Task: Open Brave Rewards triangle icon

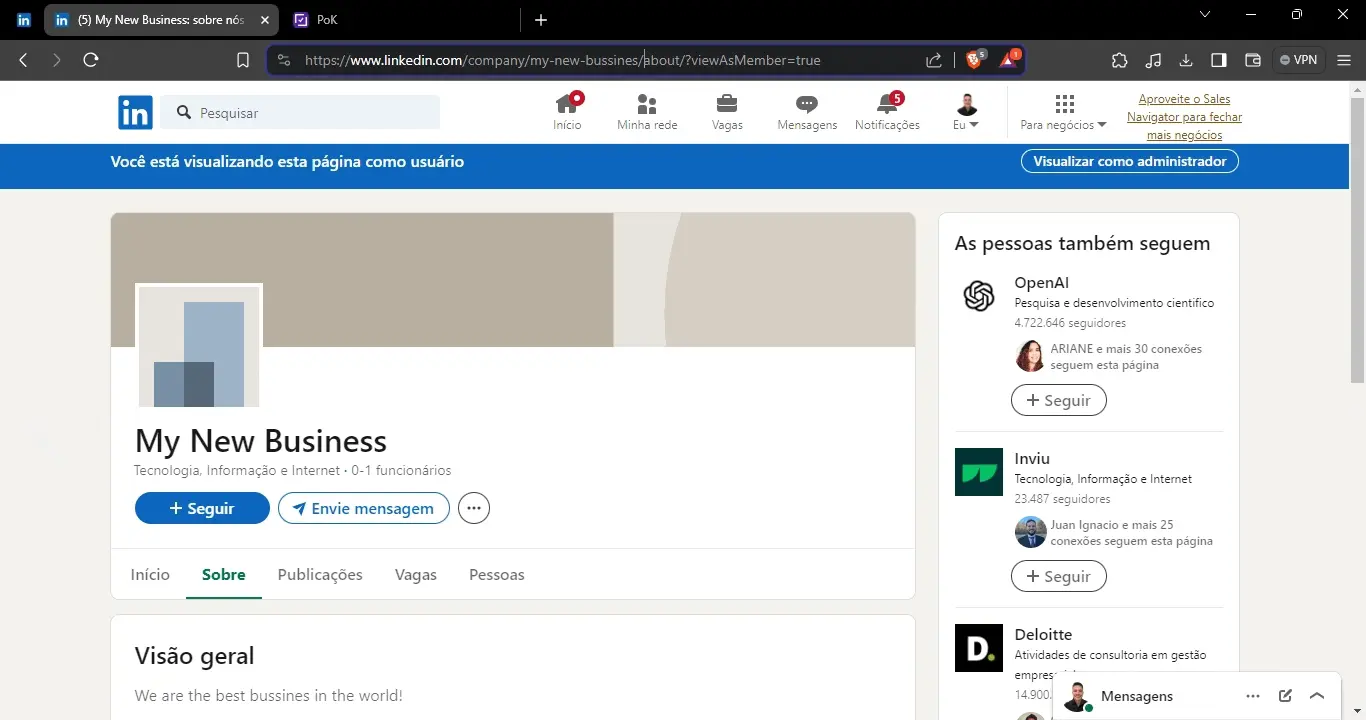Action: [x=1008, y=60]
